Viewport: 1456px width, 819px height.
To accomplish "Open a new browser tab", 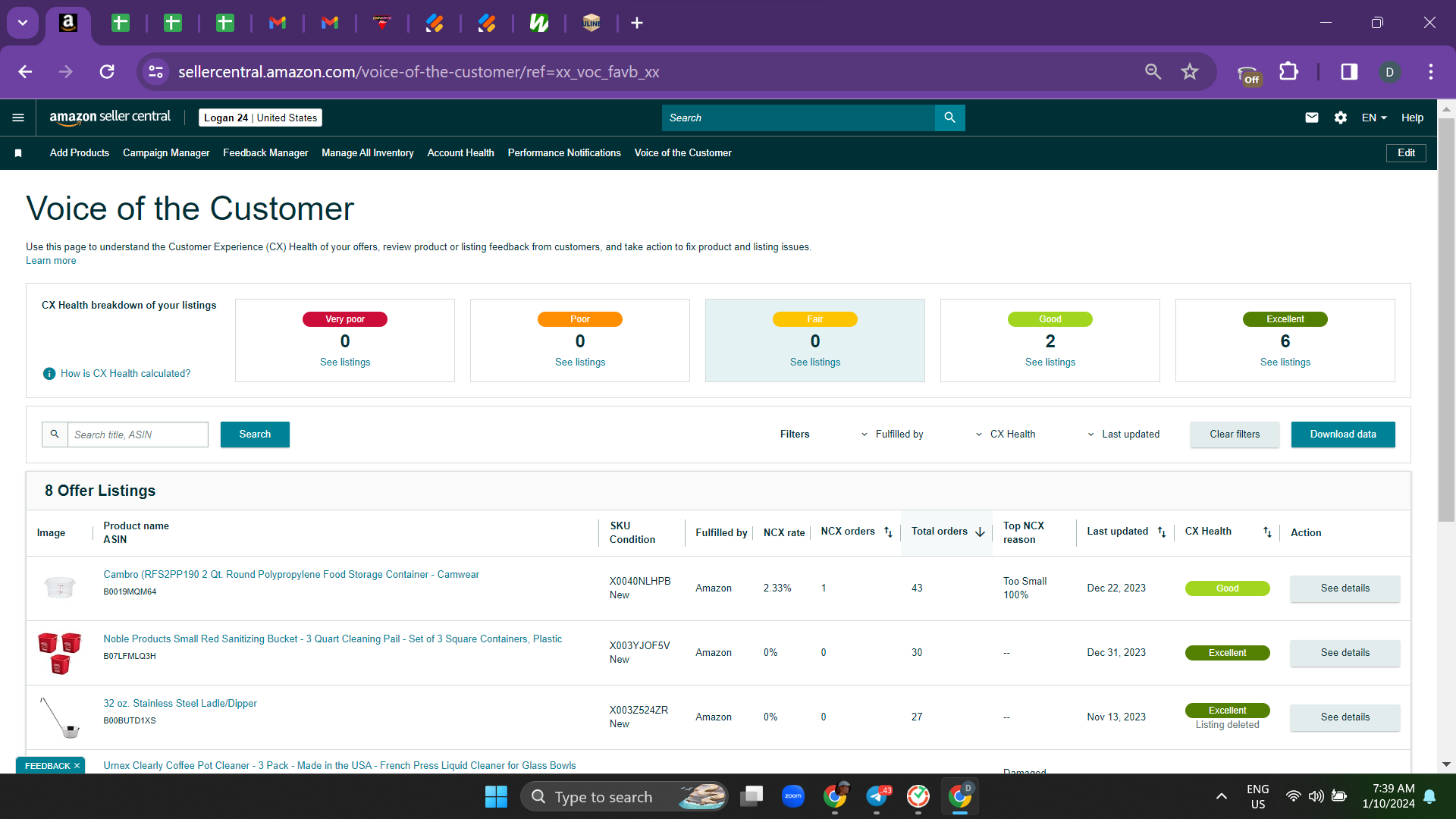I will tap(637, 23).
